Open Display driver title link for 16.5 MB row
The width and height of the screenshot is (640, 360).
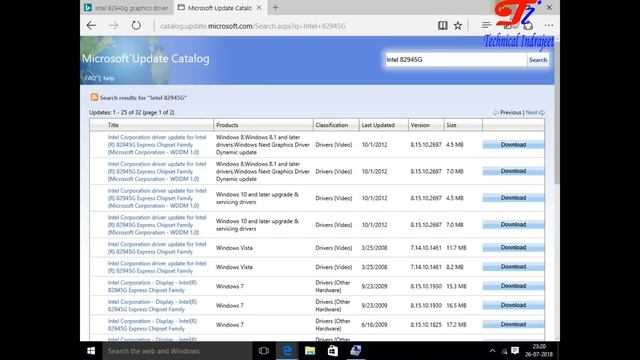pos(152,305)
